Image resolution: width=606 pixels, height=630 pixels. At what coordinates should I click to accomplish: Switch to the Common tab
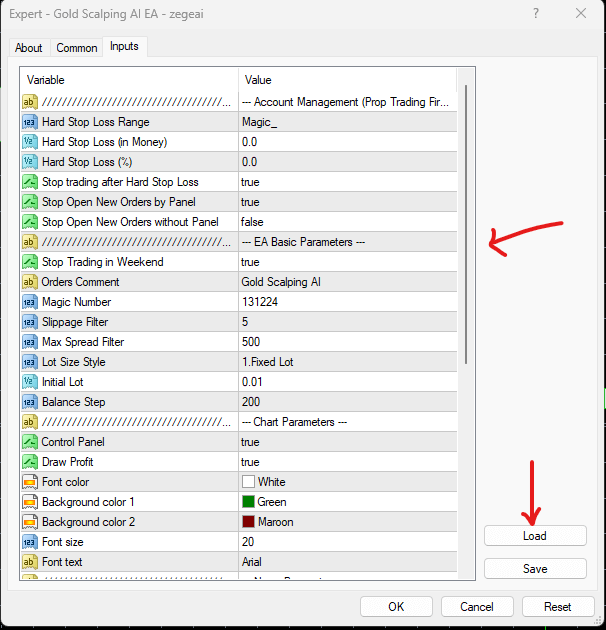(77, 48)
